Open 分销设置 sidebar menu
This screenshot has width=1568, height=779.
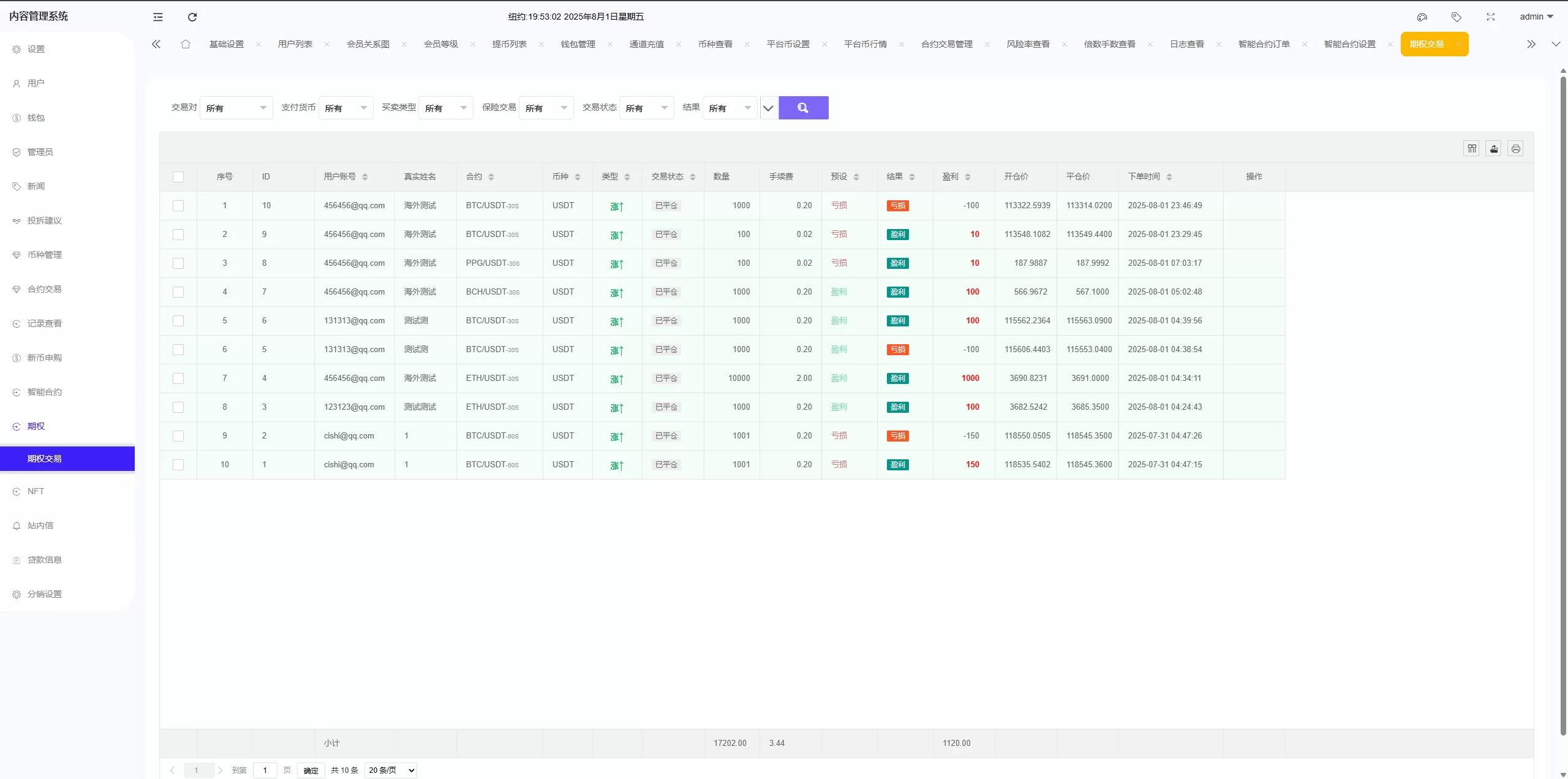click(67, 594)
